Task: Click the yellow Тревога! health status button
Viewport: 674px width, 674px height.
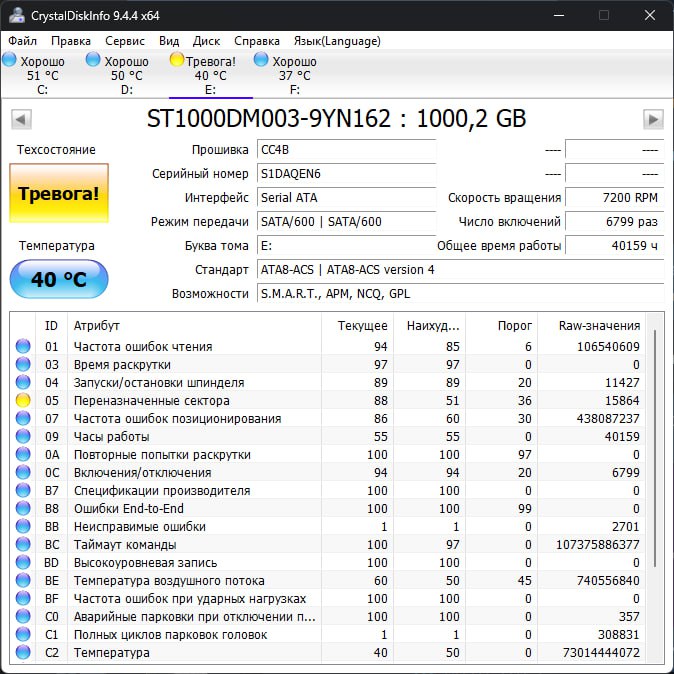Action: (59, 193)
